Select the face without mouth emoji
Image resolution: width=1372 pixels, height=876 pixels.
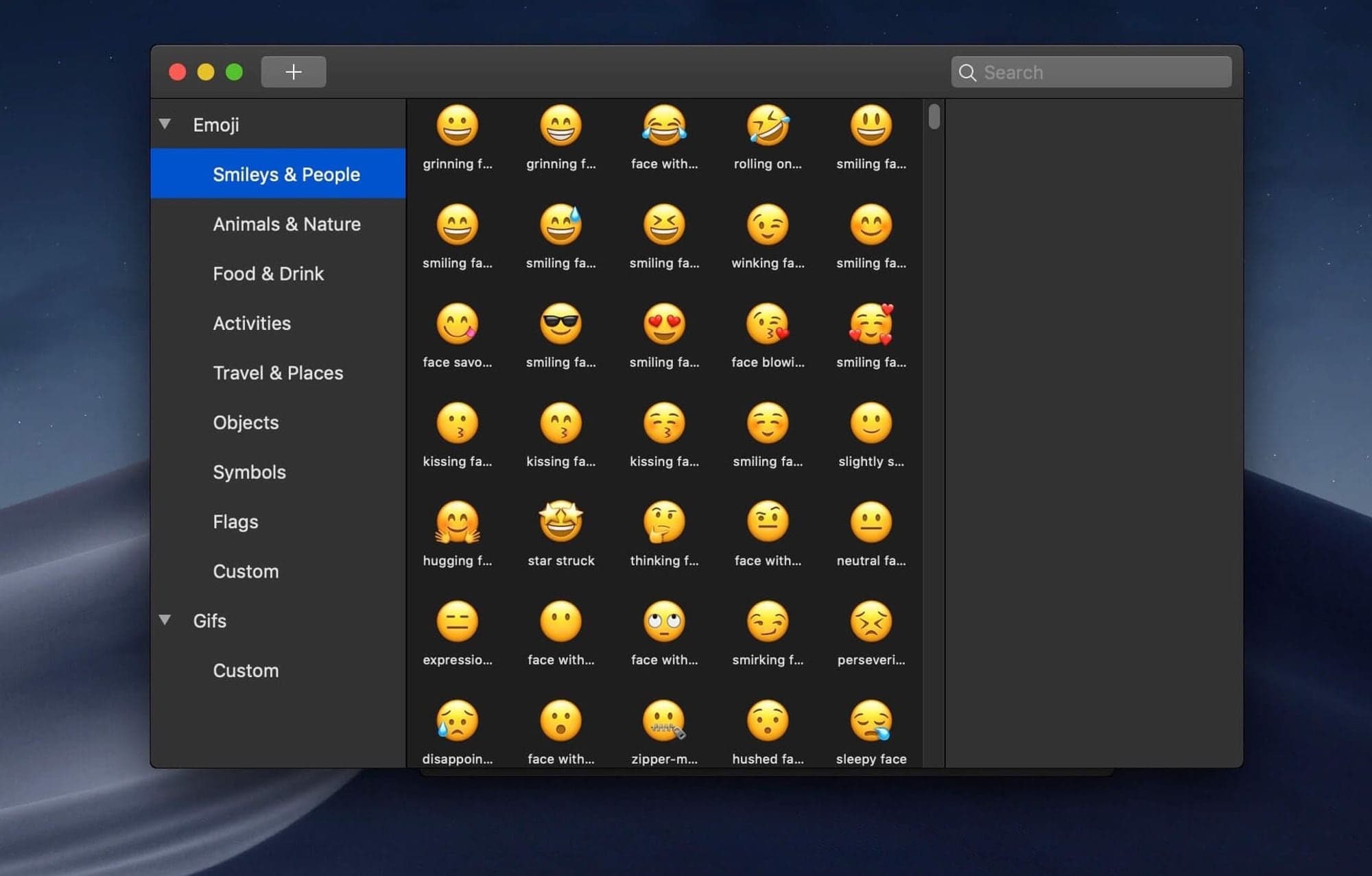[560, 622]
